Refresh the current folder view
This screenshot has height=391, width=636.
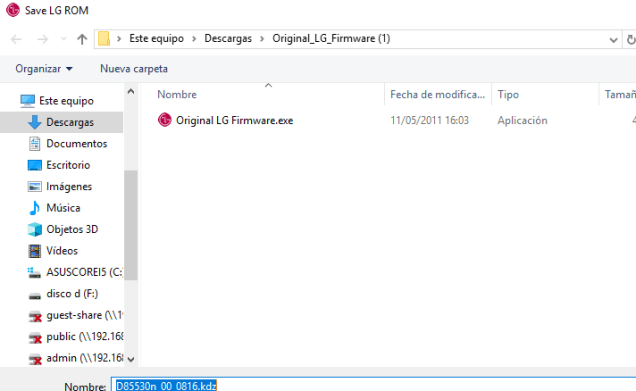point(631,40)
